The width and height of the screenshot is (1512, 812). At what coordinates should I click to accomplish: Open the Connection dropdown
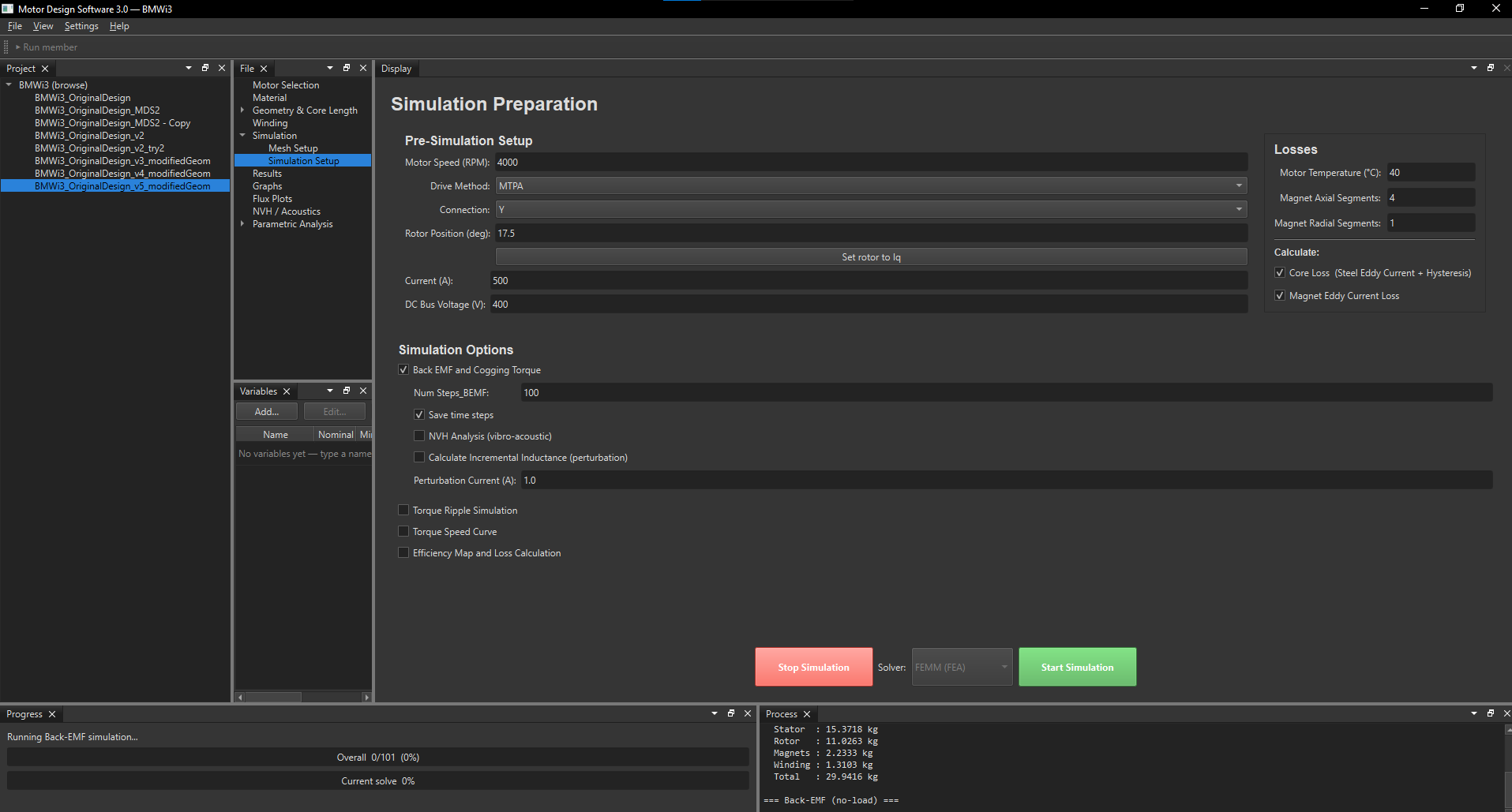coord(871,209)
